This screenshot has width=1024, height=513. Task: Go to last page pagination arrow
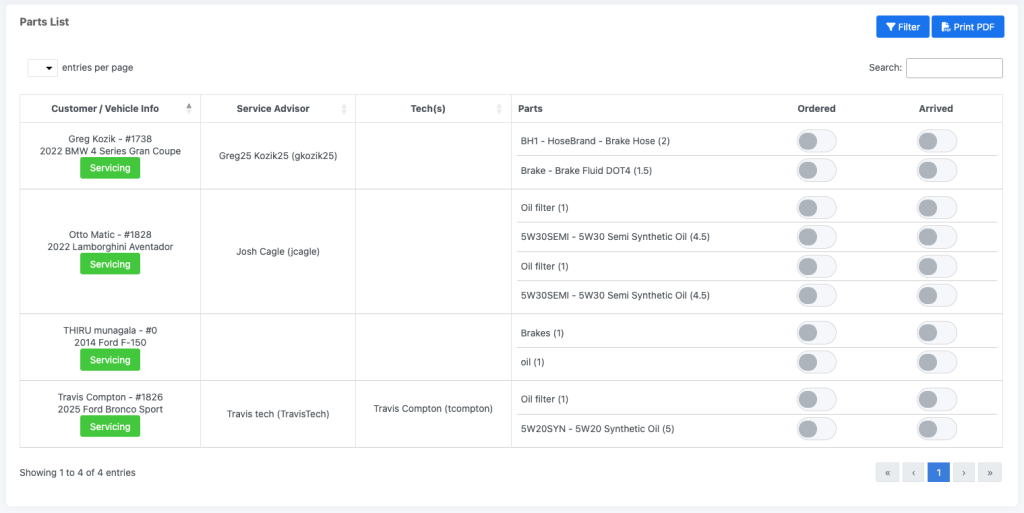[989, 472]
